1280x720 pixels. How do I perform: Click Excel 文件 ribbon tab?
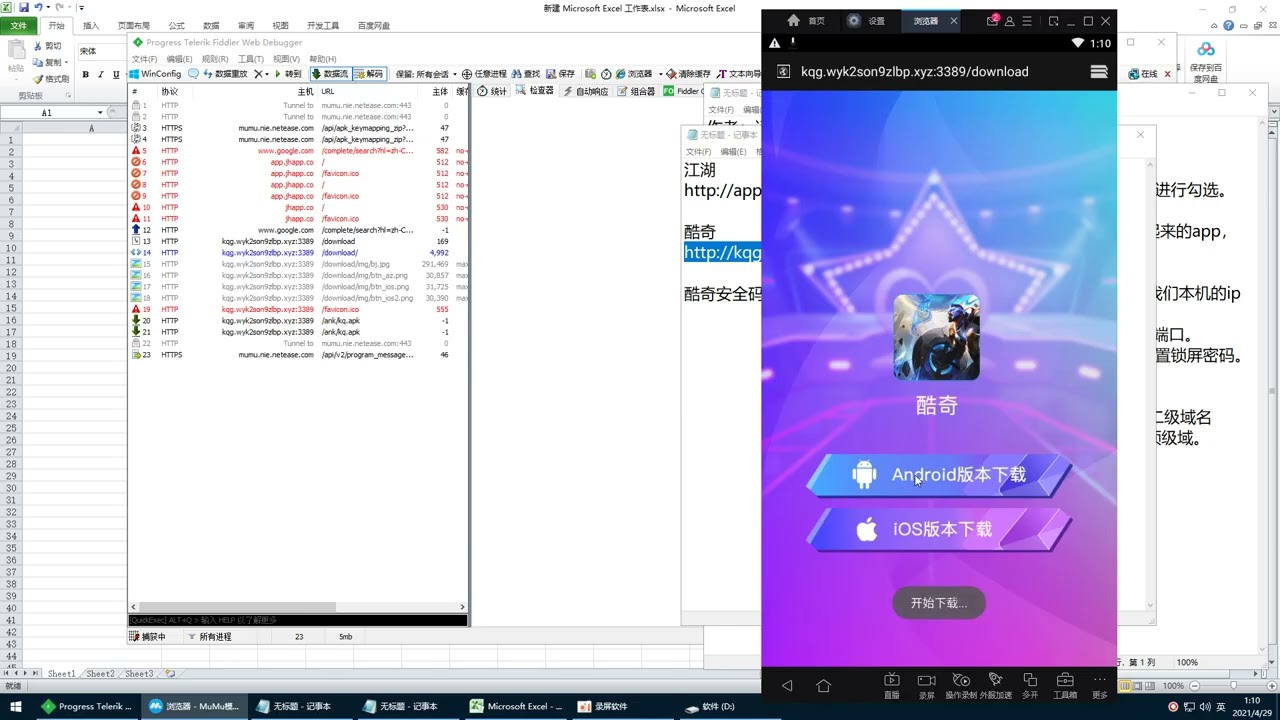point(18,25)
